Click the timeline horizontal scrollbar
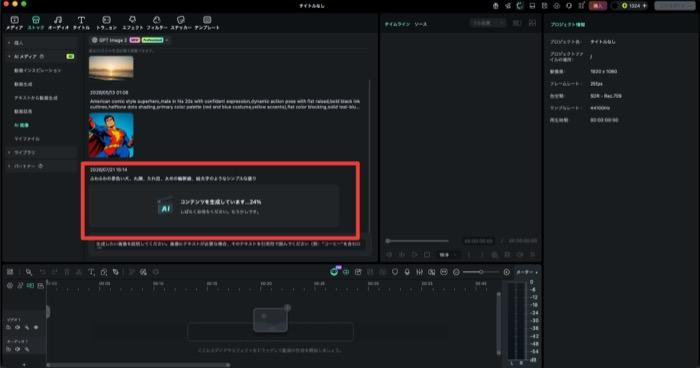Viewport: 700px width, 368px height. point(138,364)
